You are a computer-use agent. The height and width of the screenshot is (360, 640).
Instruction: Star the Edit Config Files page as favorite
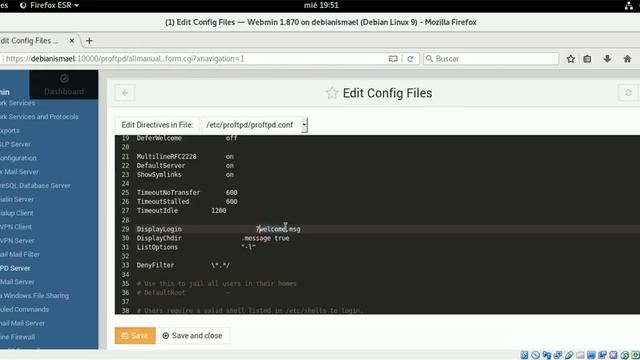[332, 93]
